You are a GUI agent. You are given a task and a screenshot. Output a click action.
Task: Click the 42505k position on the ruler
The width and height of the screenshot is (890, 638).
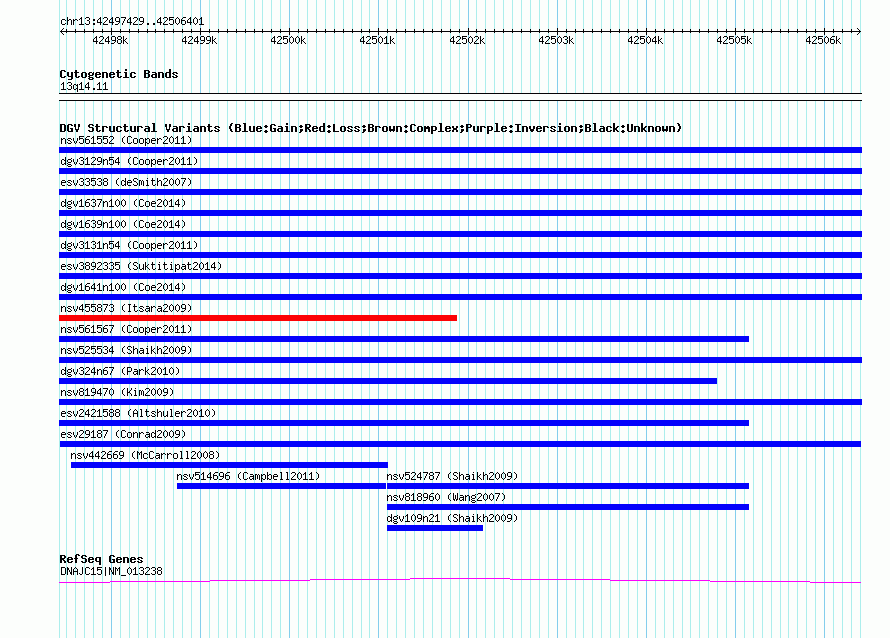(734, 40)
